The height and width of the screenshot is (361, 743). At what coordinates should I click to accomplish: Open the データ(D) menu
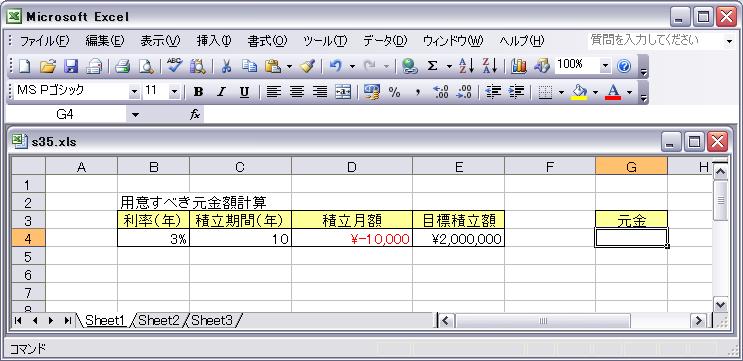[x=385, y=41]
